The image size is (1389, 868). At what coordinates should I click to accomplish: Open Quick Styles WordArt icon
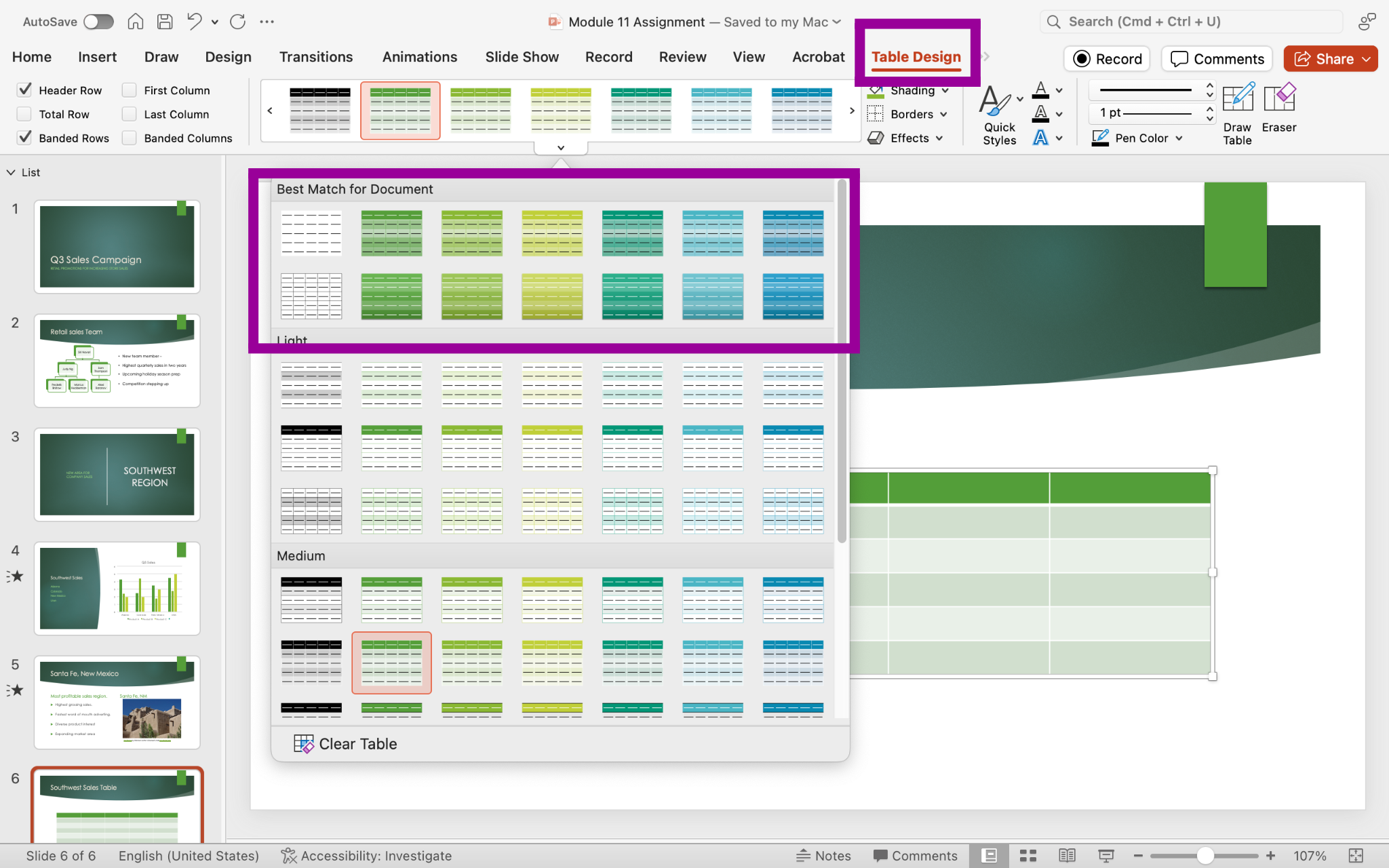995,101
